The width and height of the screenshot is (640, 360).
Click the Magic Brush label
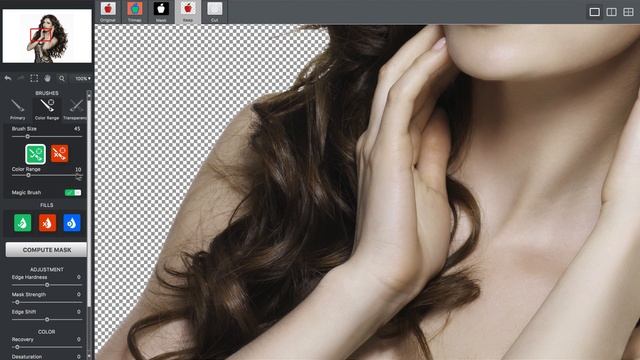pos(26,192)
